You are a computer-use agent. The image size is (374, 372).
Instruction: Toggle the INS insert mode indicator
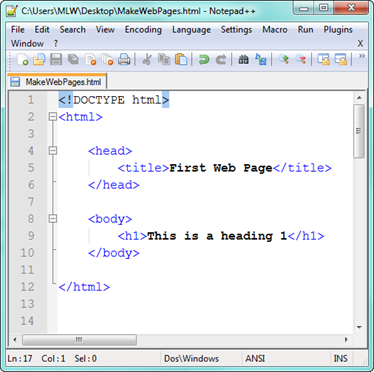[x=340, y=359]
